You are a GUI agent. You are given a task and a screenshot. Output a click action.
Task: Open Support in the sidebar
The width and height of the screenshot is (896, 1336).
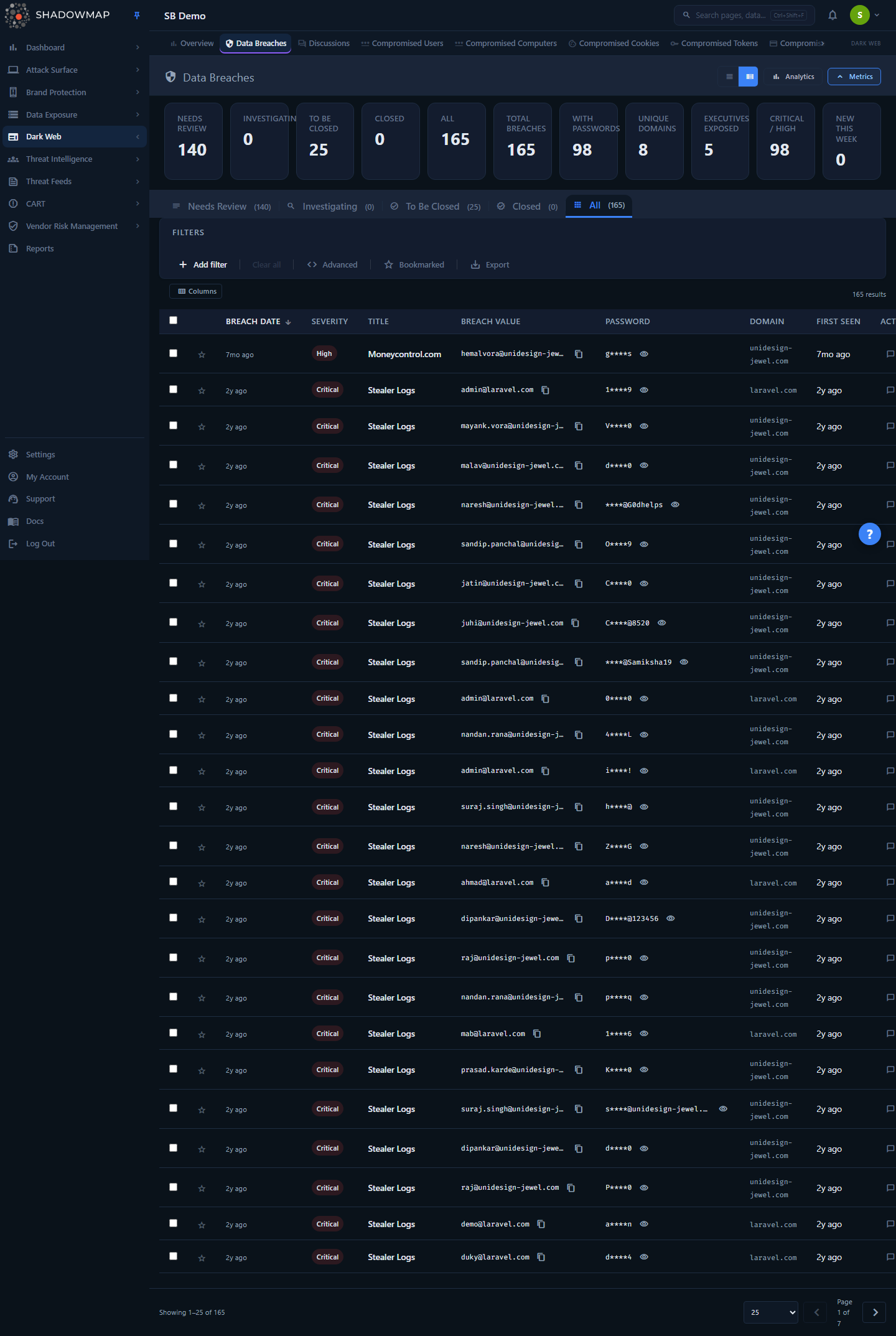40,499
